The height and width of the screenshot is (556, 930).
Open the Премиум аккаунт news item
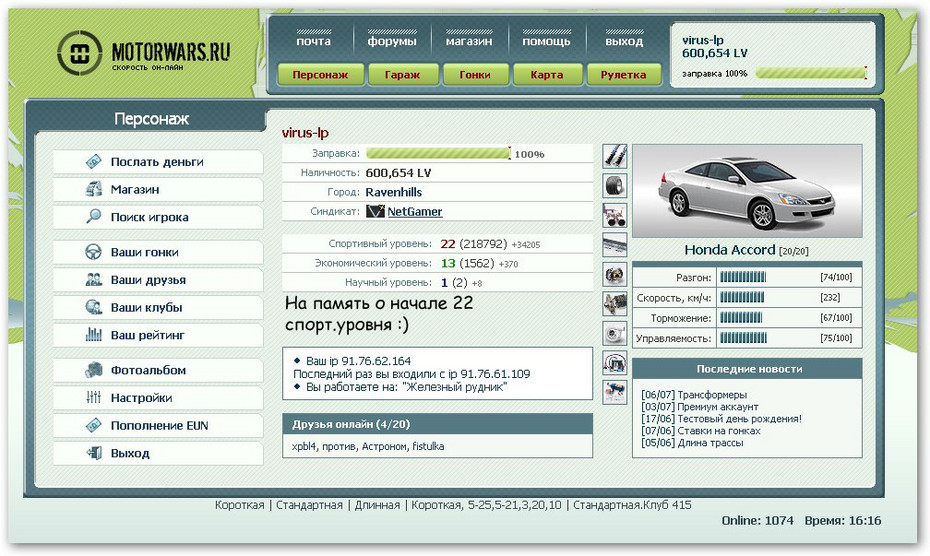718,406
